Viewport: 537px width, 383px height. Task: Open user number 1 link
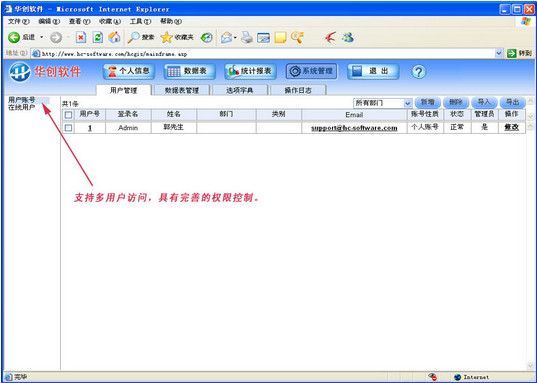pos(90,128)
